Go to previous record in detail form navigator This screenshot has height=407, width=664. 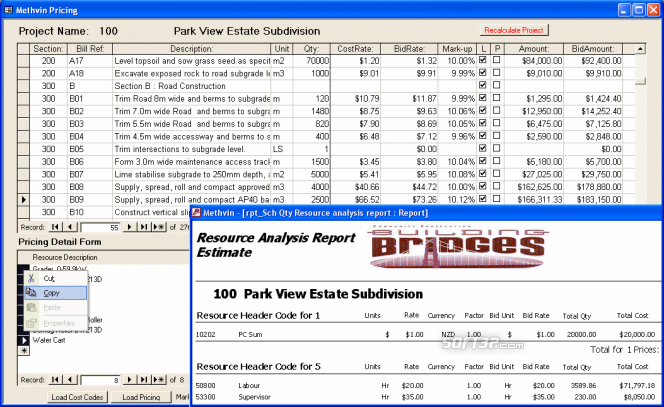point(70,379)
